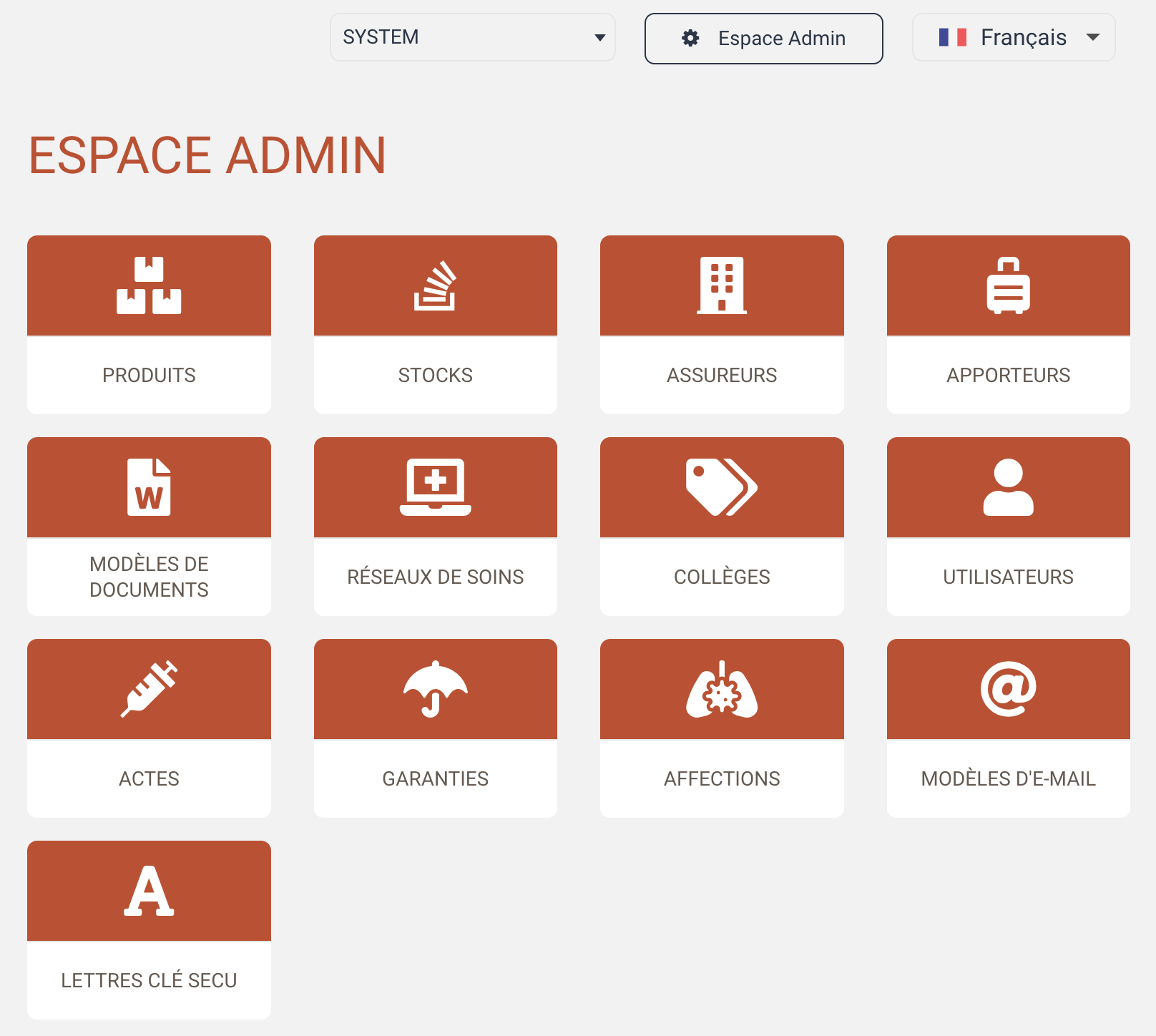Screen dimensions: 1156x1036
Task: Select the lungs virus icon for Affections
Action: click(722, 689)
